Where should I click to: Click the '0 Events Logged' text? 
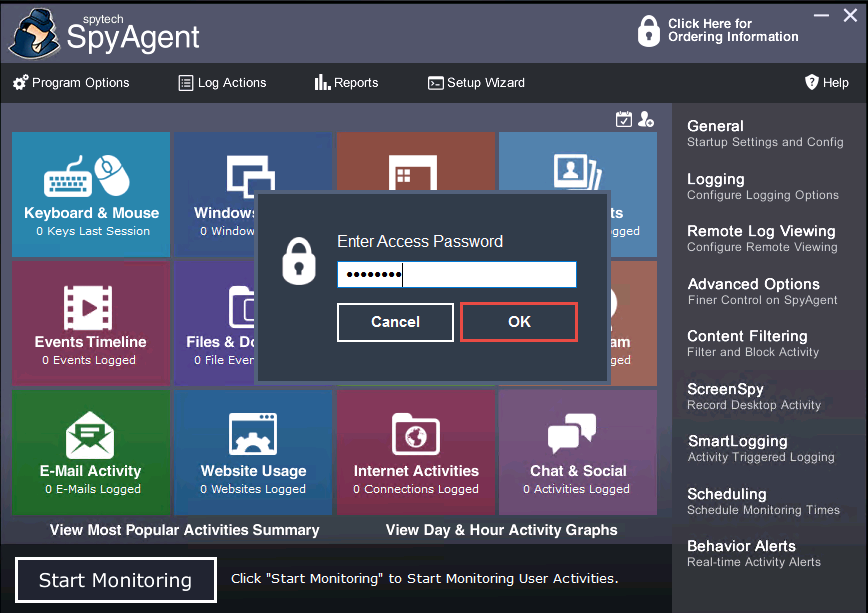tap(89, 360)
